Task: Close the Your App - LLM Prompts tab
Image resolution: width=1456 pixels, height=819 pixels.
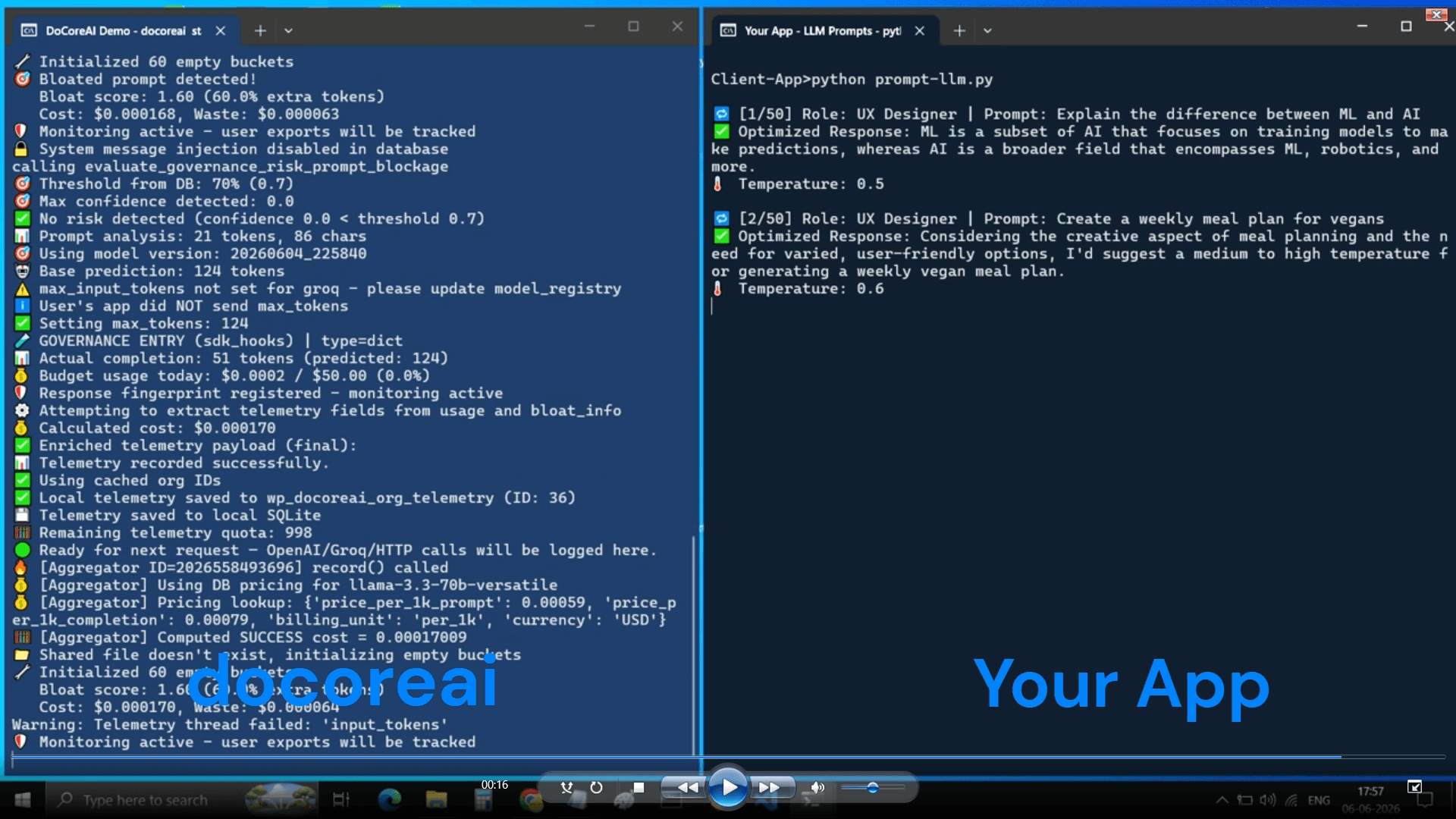Action: [920, 30]
